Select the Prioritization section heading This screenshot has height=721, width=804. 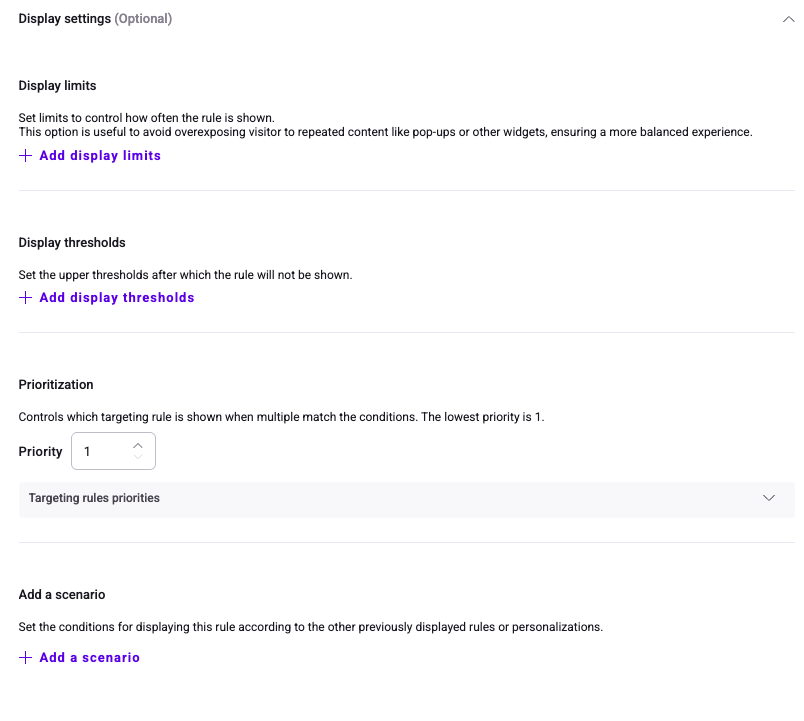(56, 385)
